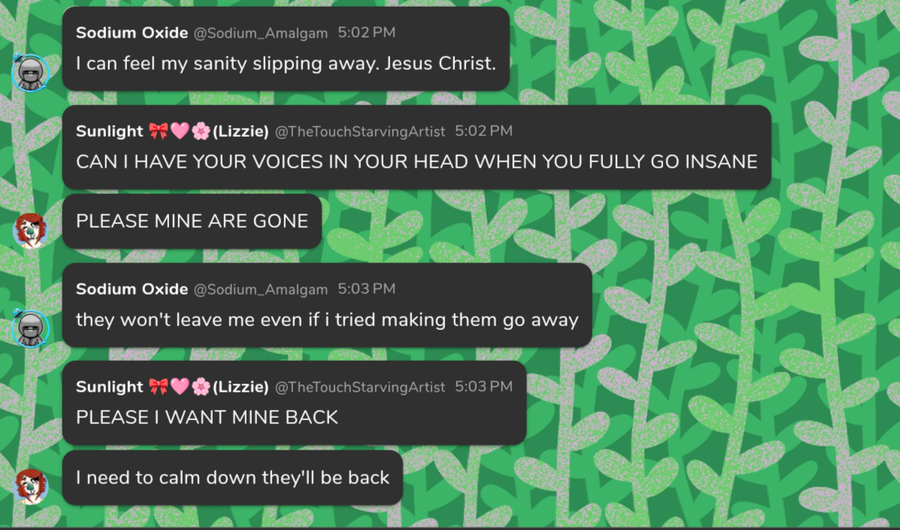Screen dimensions: 900x530
Task: Select the 'they won't leave me' message bubble
Action: pos(327,305)
